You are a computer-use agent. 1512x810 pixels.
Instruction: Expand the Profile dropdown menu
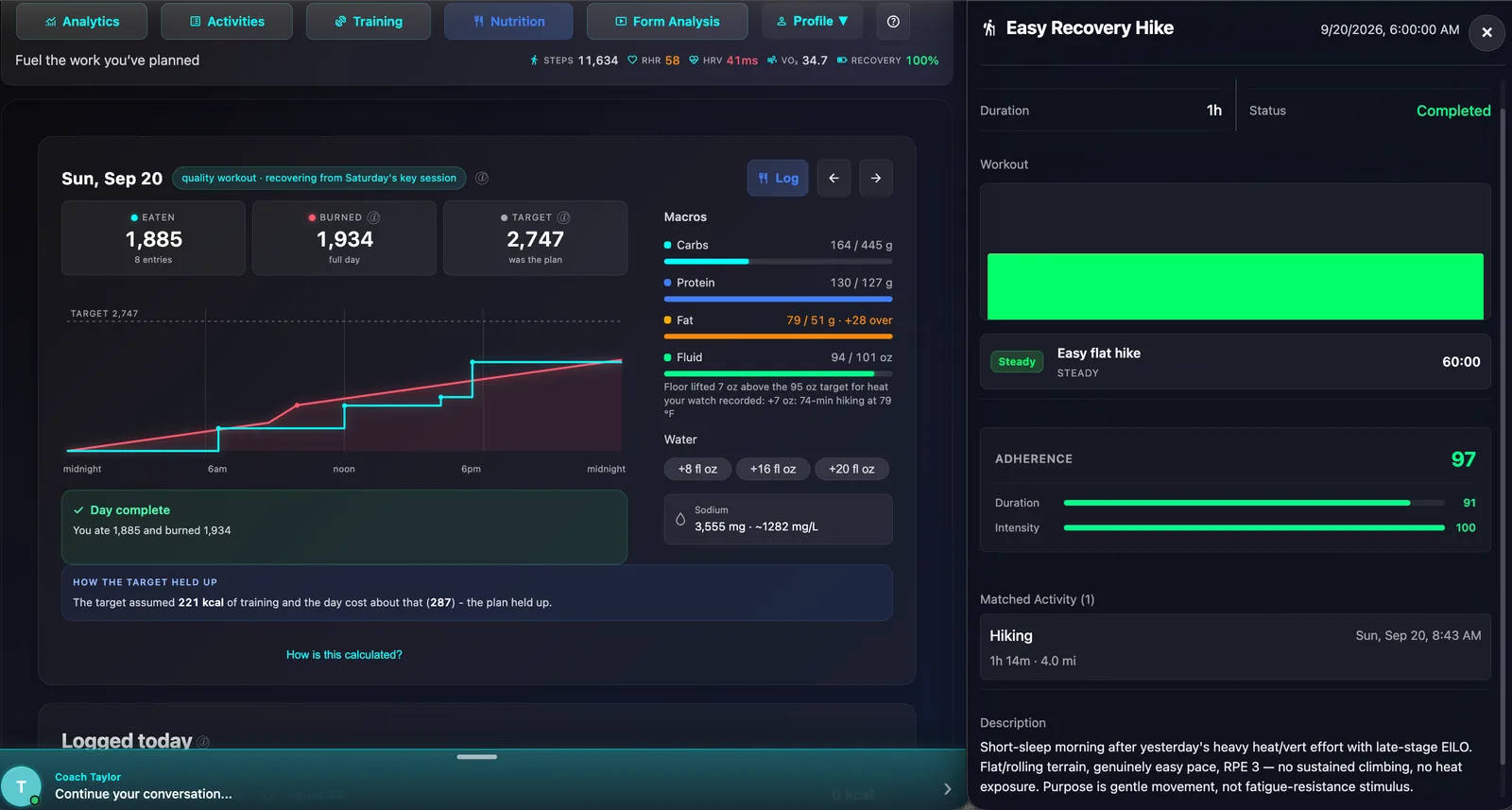point(812,21)
